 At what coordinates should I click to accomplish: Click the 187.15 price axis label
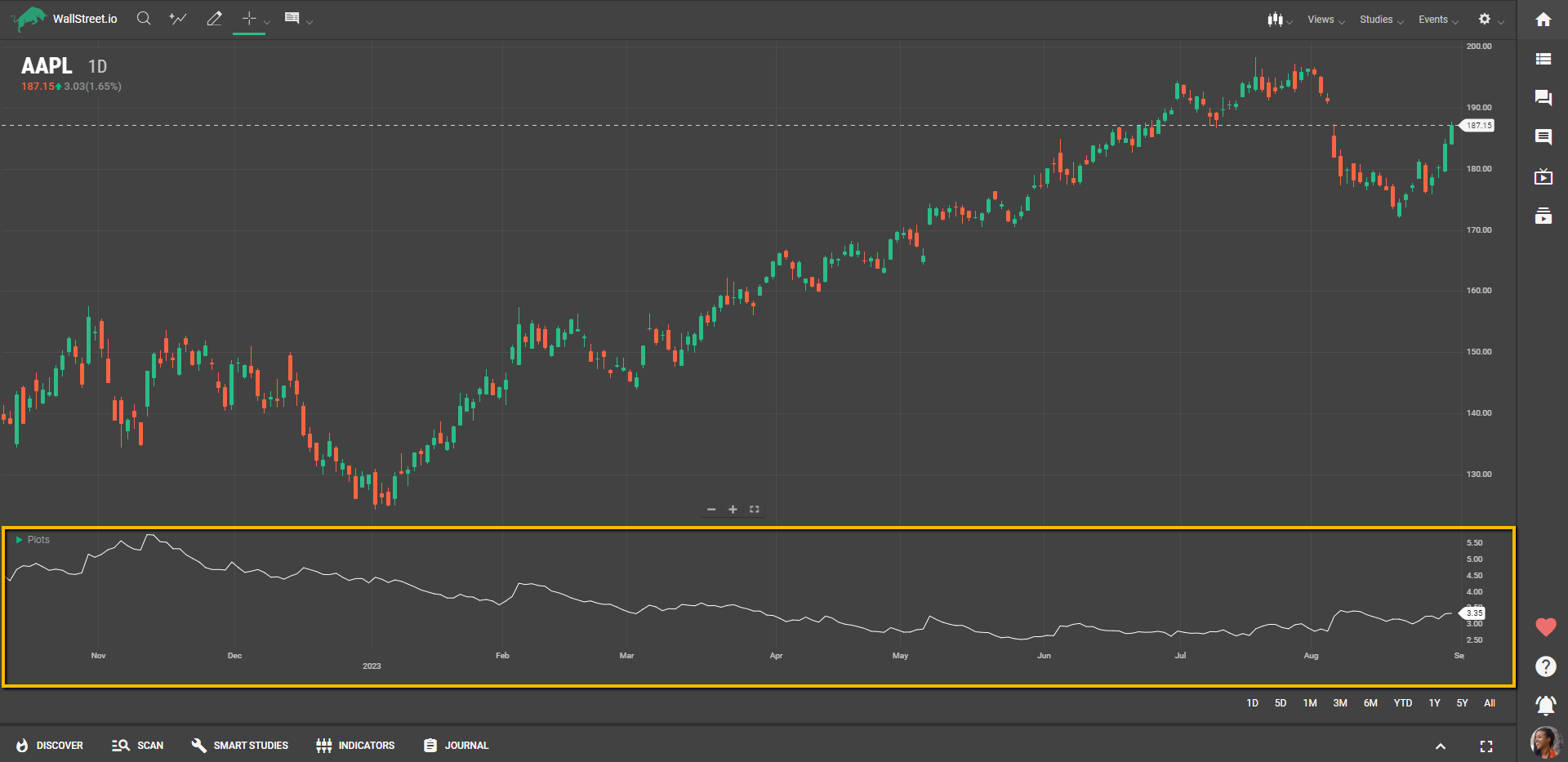(x=1477, y=126)
